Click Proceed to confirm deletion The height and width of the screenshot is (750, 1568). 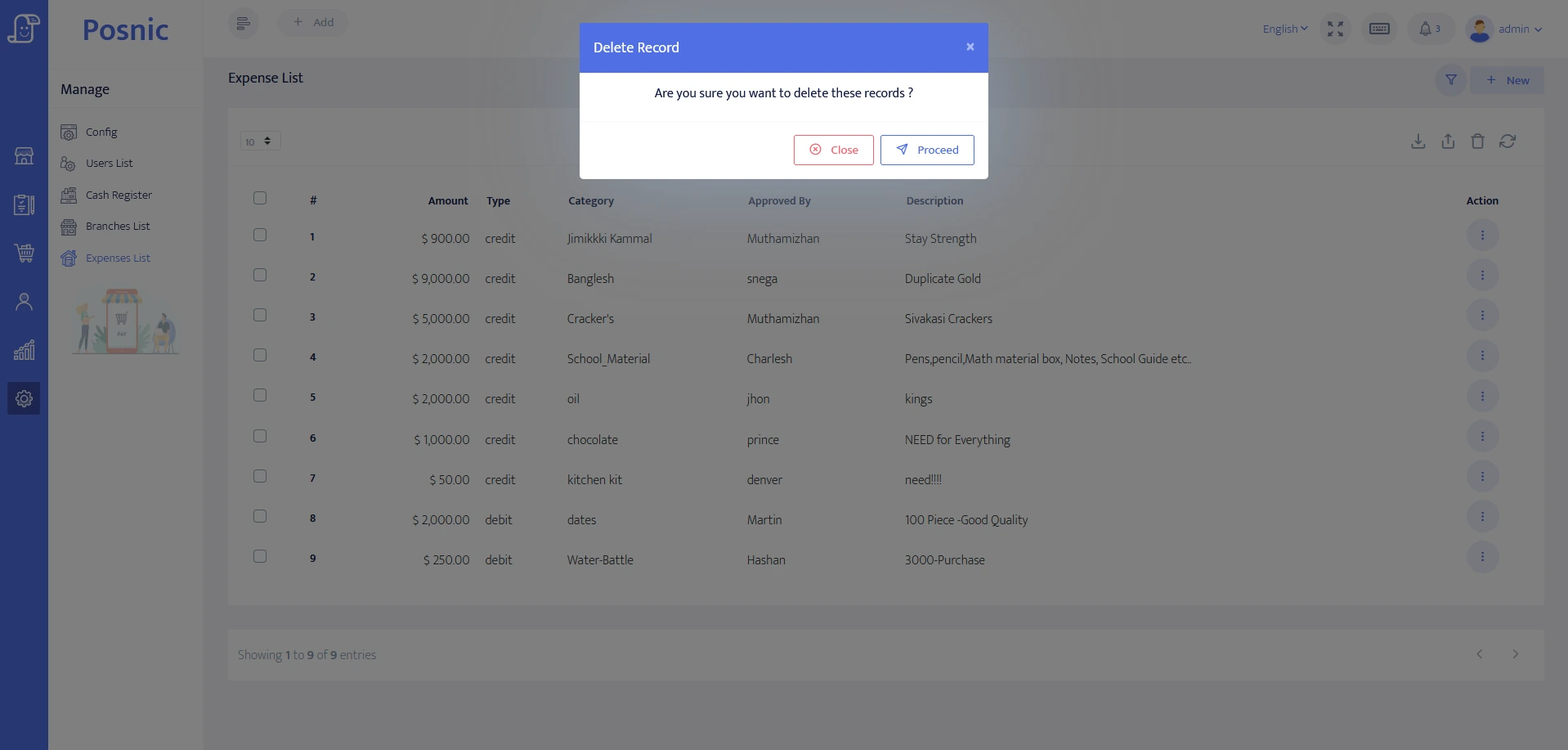[x=927, y=150]
